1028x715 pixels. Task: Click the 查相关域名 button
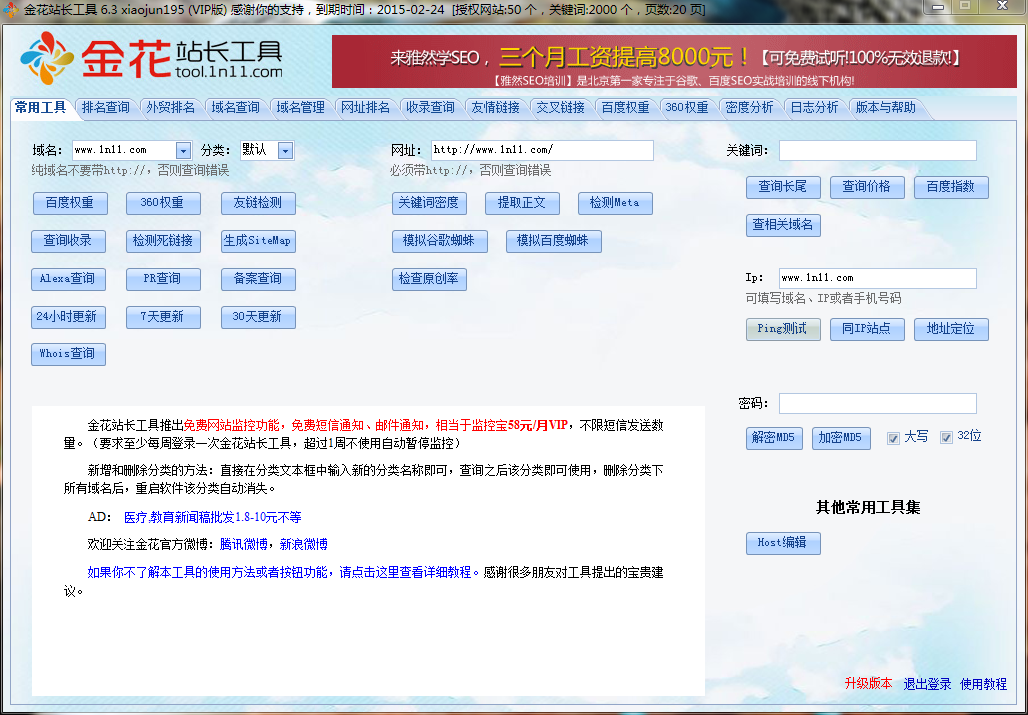783,225
